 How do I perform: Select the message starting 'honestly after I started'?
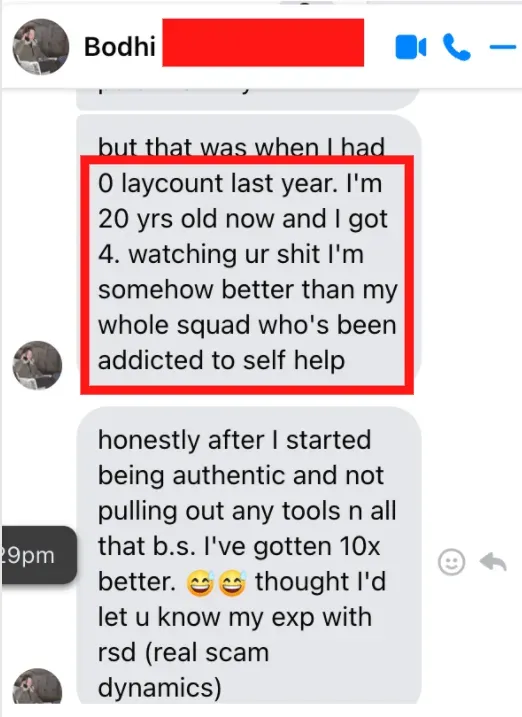pos(248,555)
